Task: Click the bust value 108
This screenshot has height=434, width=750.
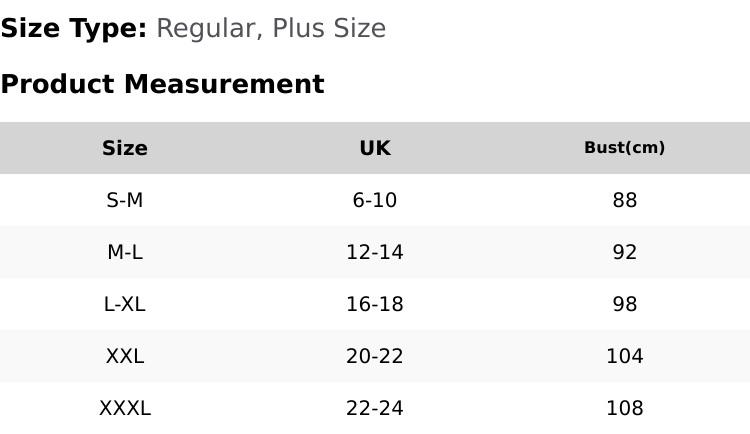Action: [x=625, y=409]
